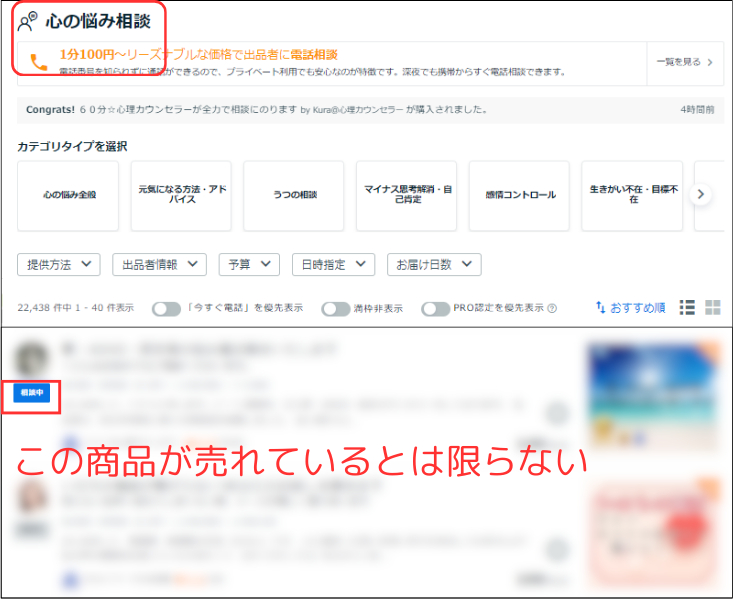734x599 pixels.
Task: Switch to list view icon
Action: [687, 307]
